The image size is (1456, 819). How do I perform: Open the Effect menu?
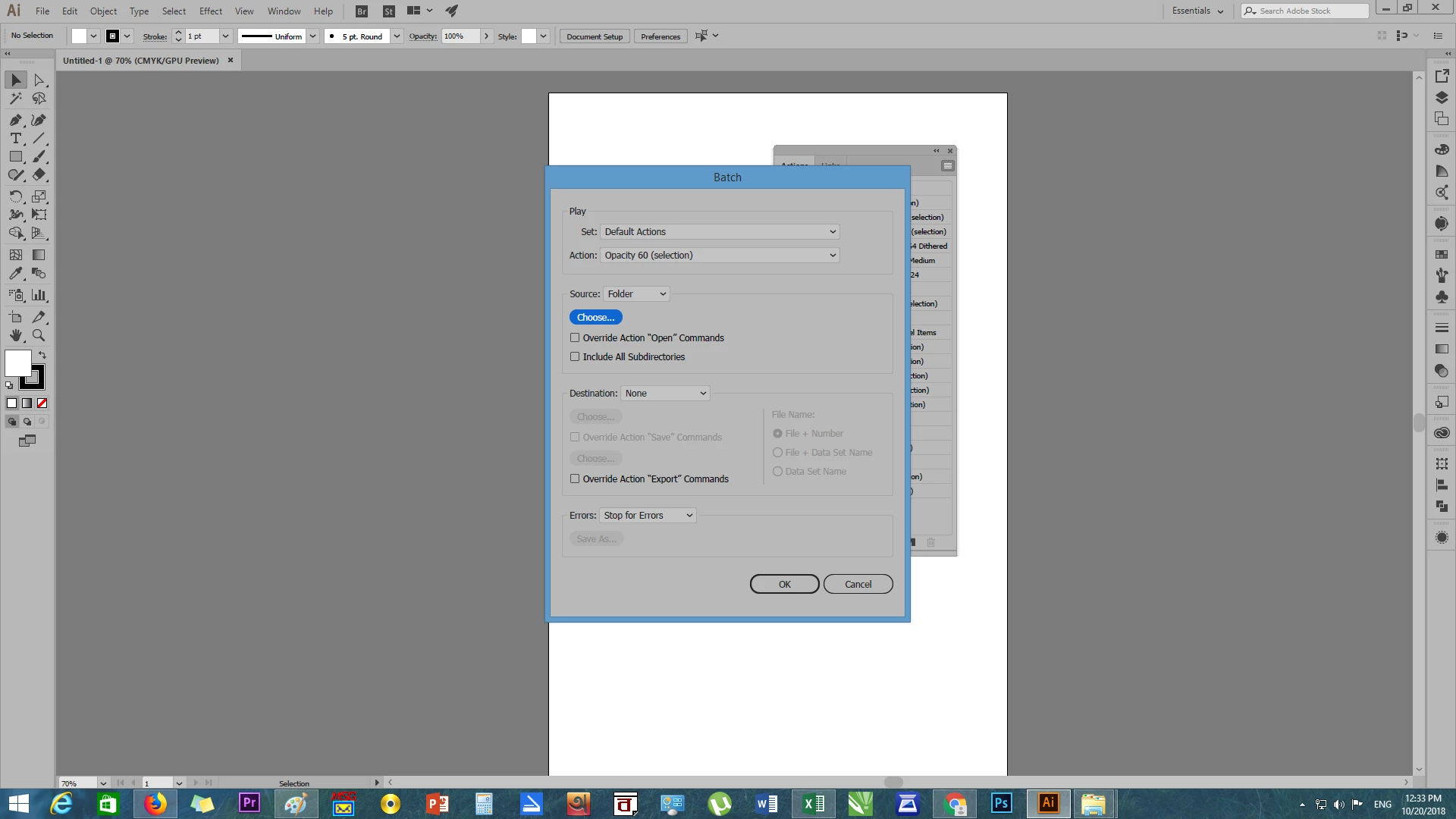210,11
